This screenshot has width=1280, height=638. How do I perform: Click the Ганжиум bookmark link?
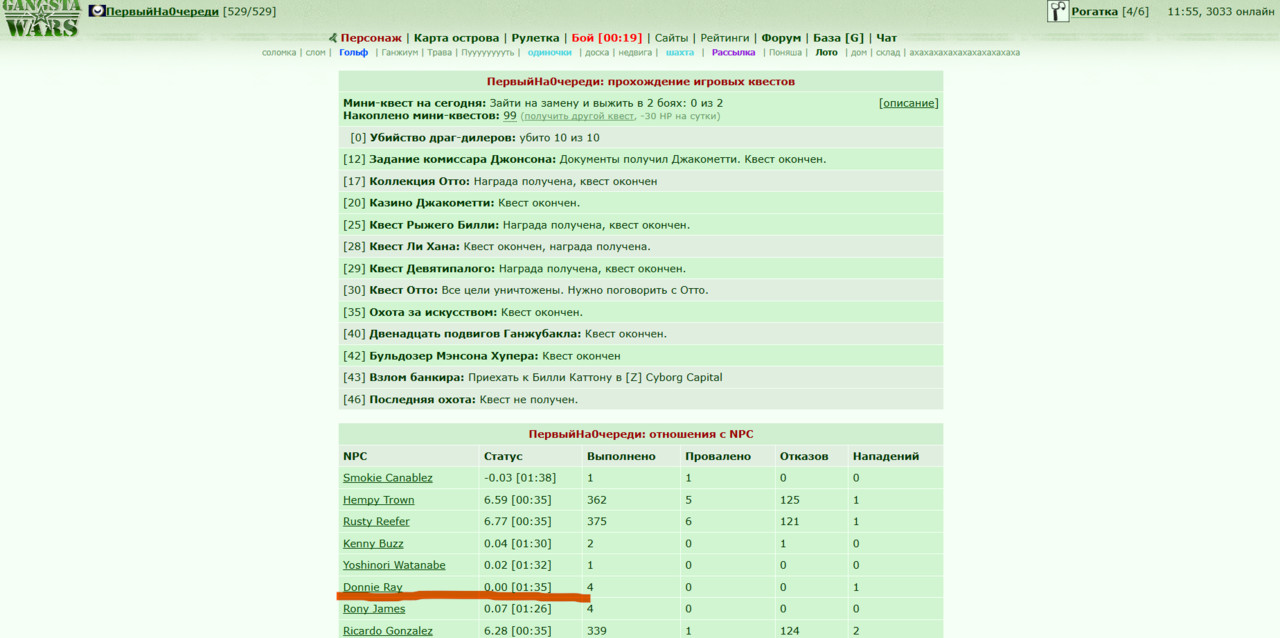399,52
